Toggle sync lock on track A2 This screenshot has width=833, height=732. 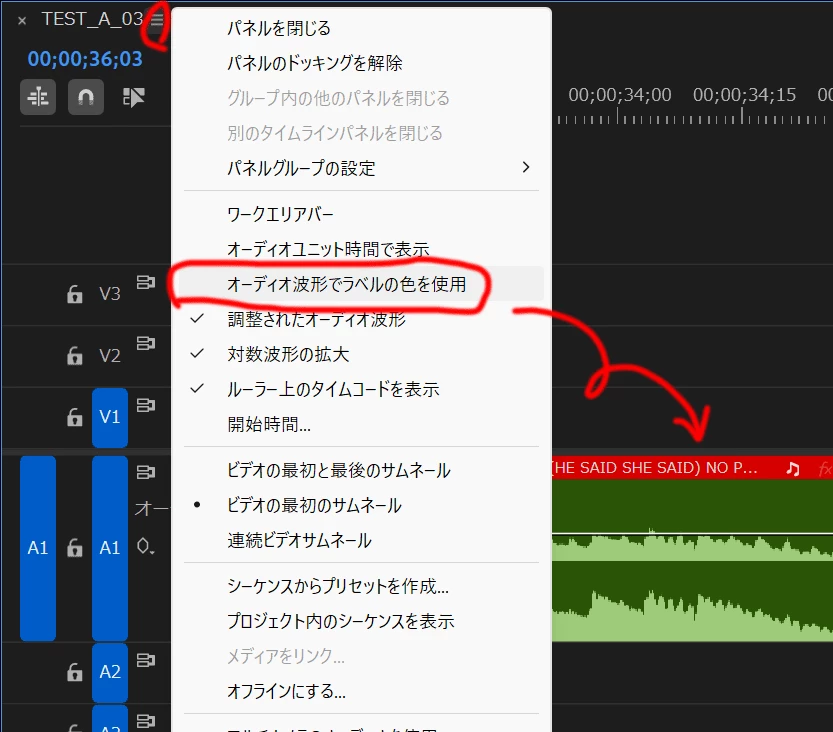[146, 660]
